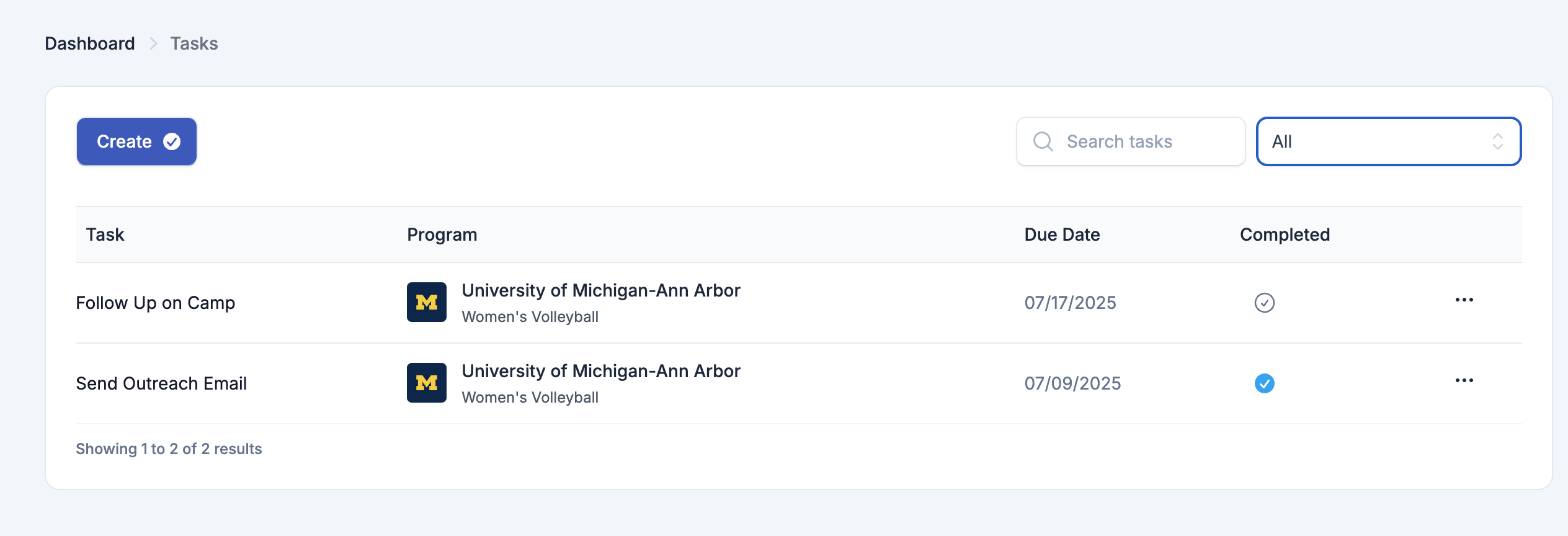The image size is (1568, 536).
Task: Mark Follow Up on Camp as completed
Action: pos(1264,303)
